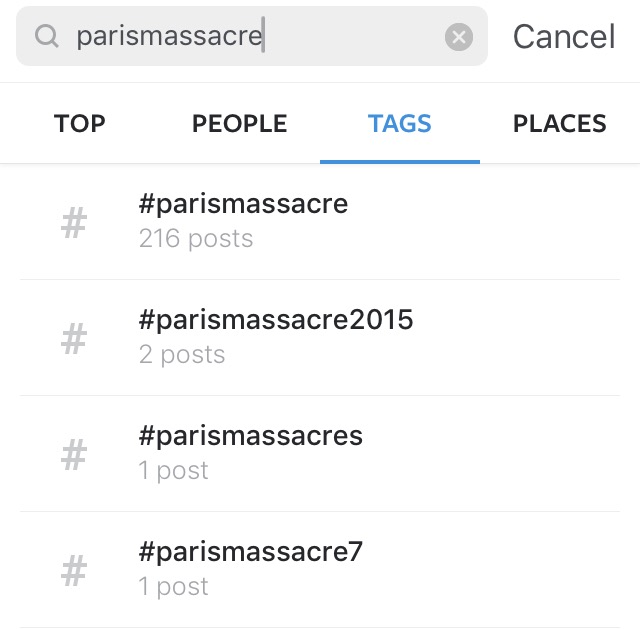Tap the 1 post count under #parismassacre7
This screenshot has height=629, width=640.
[x=174, y=587]
